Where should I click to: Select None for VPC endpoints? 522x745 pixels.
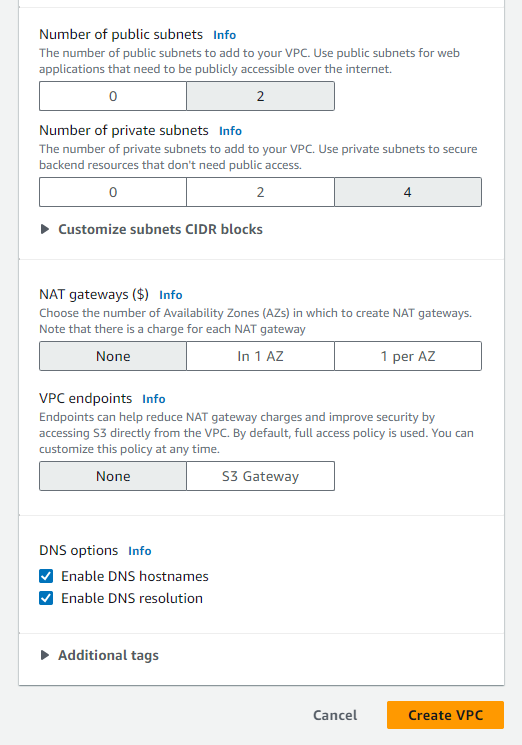click(113, 476)
